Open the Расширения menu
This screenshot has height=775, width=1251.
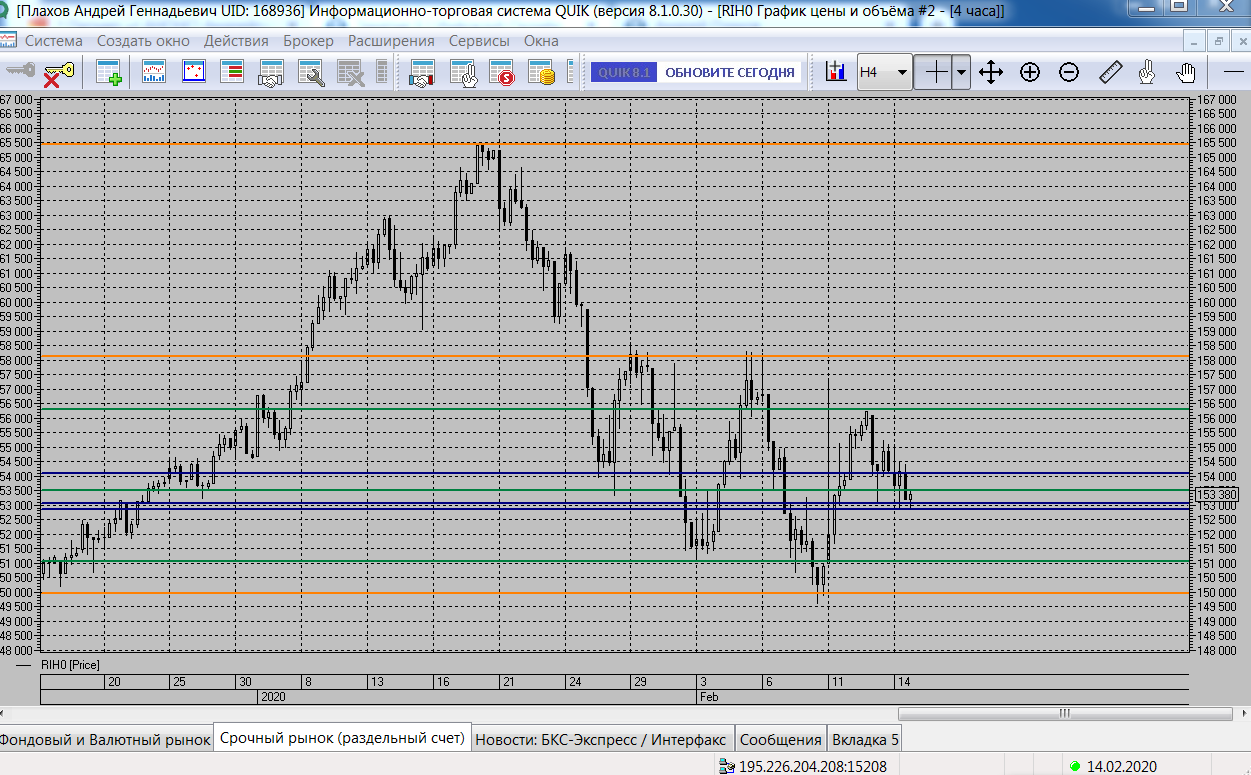click(391, 41)
